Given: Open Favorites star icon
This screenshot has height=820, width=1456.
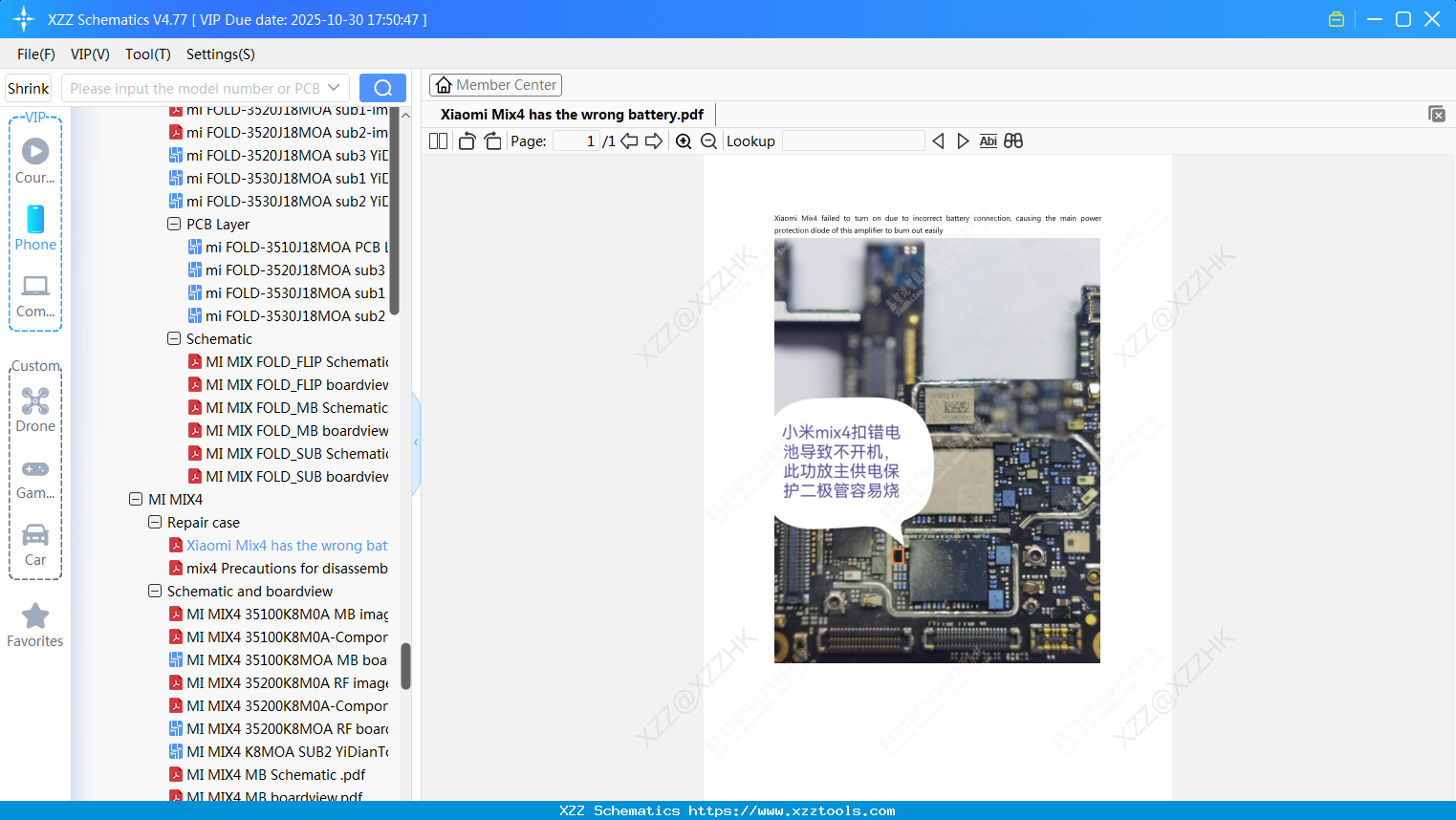Looking at the screenshot, I should point(35,615).
